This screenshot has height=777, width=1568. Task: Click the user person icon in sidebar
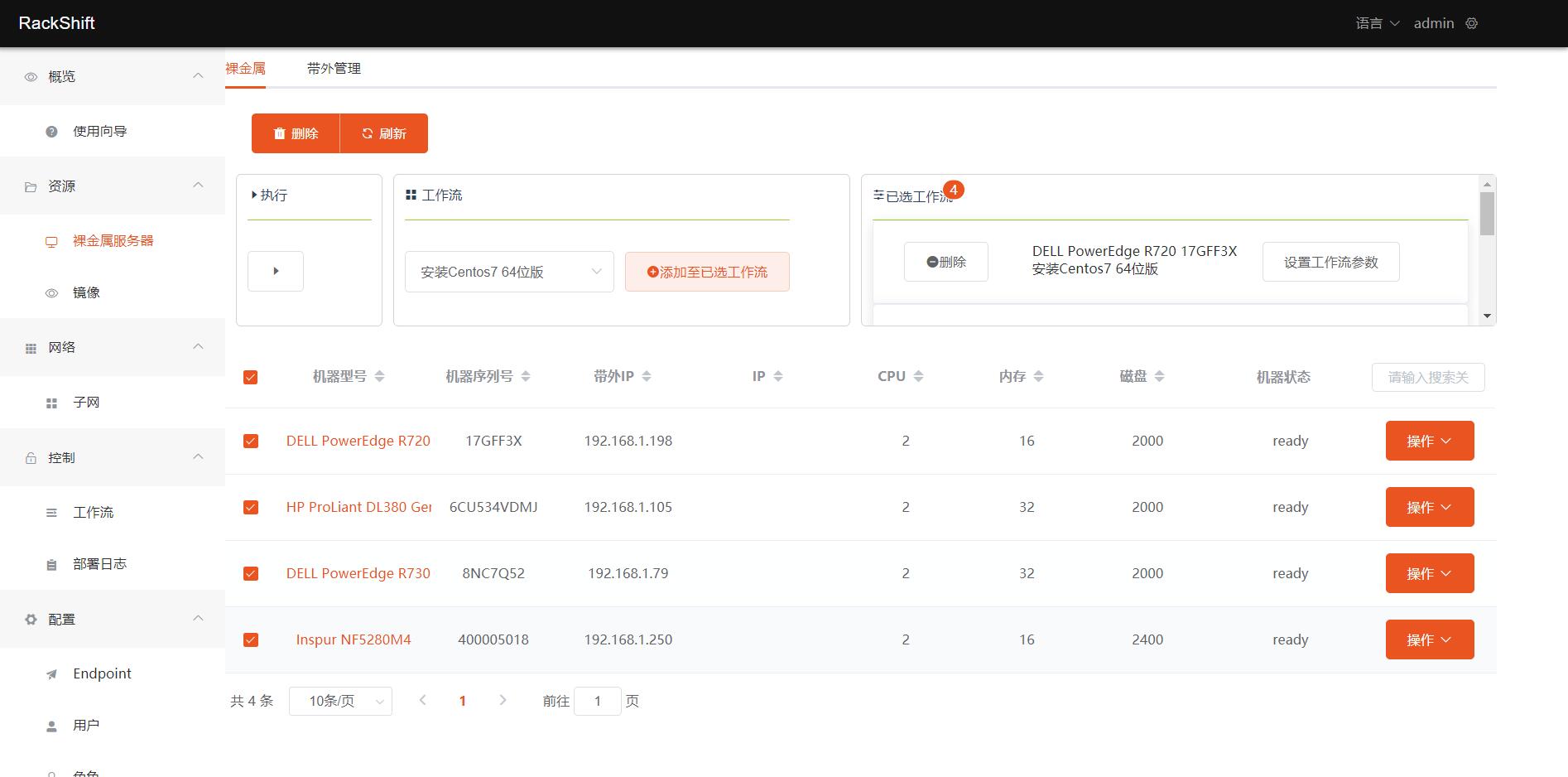(51, 726)
